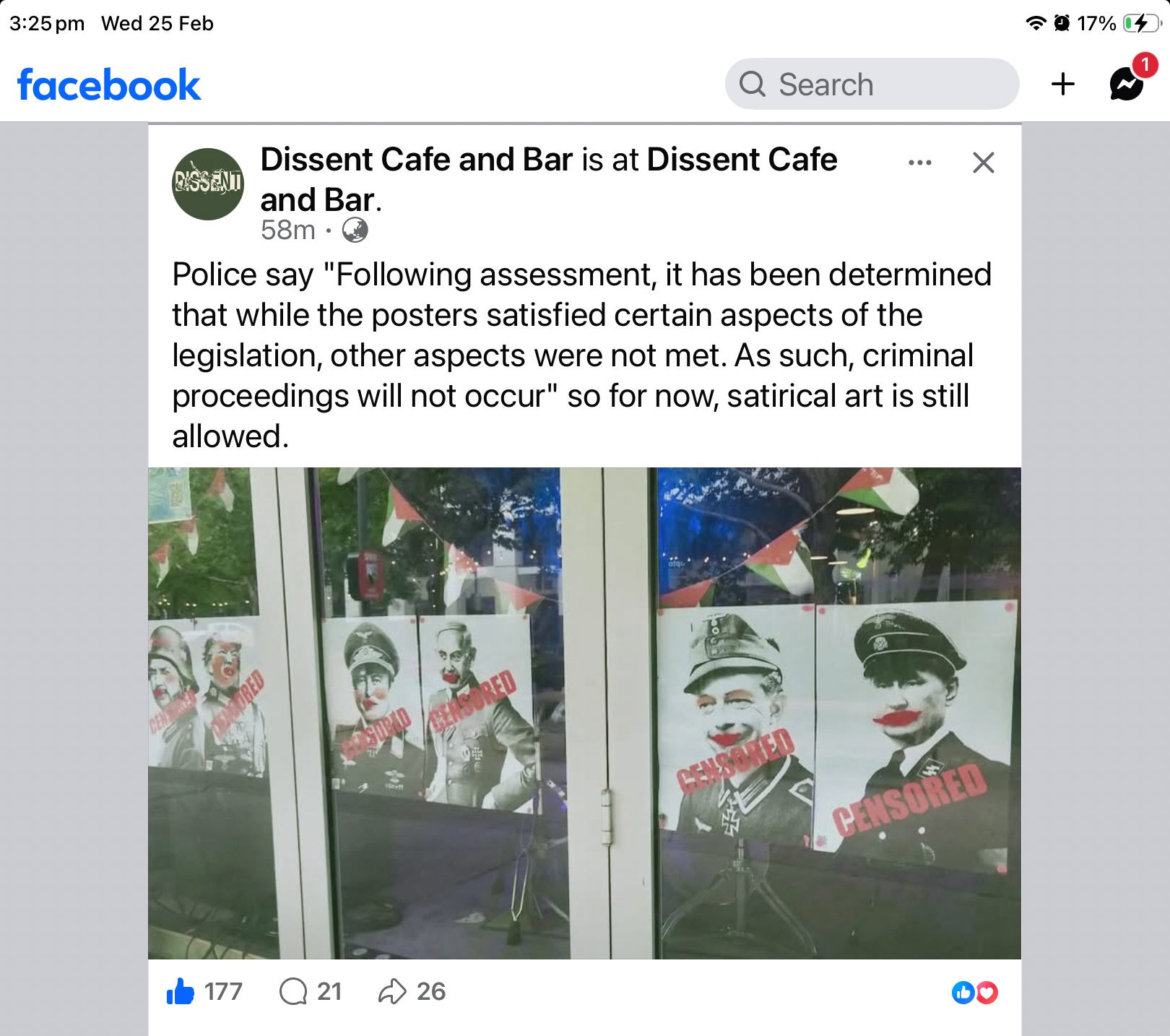Click the 58m post timestamp
Screen dimensions: 1170x1036
288,230
